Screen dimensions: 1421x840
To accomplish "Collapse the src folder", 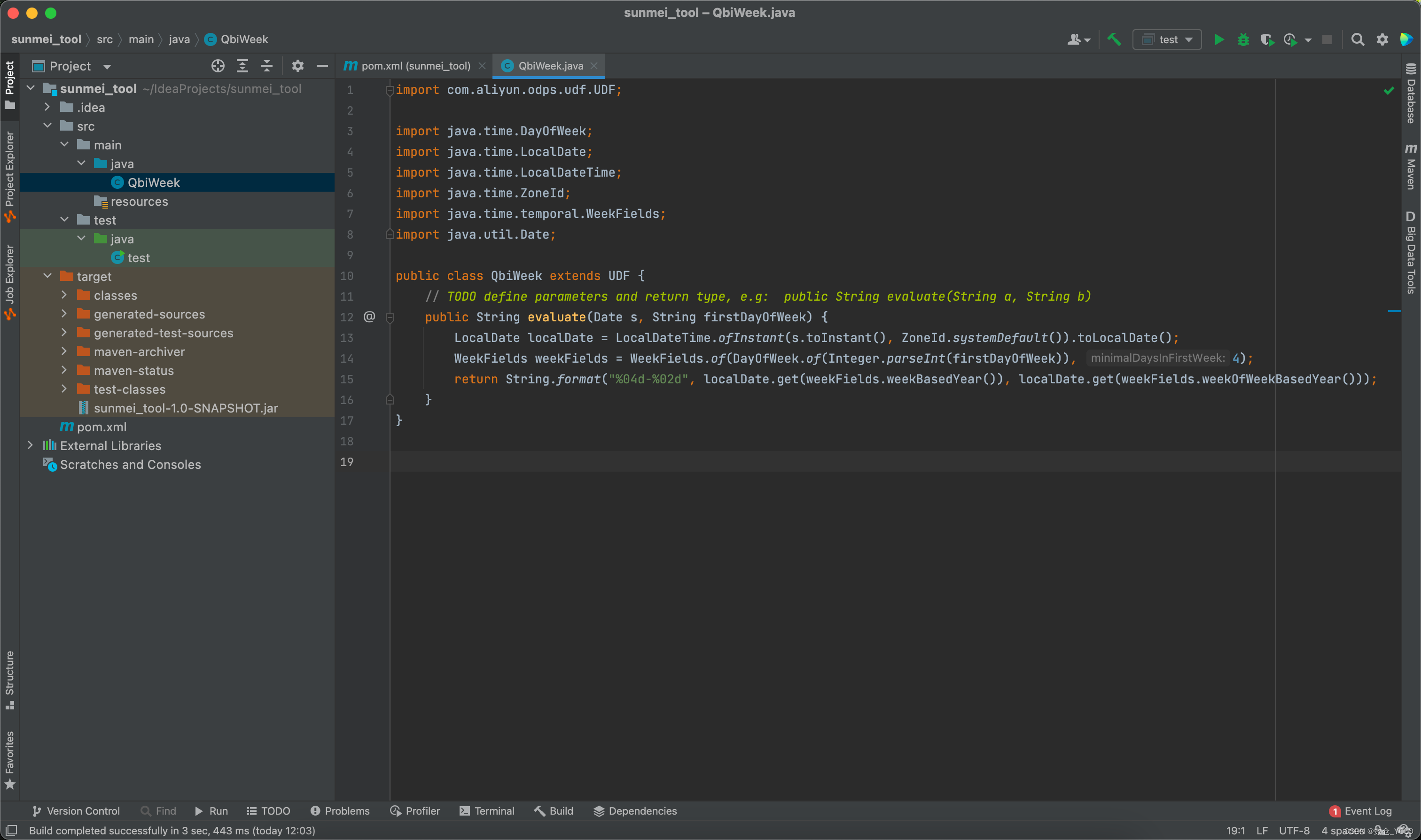I will click(x=47, y=125).
